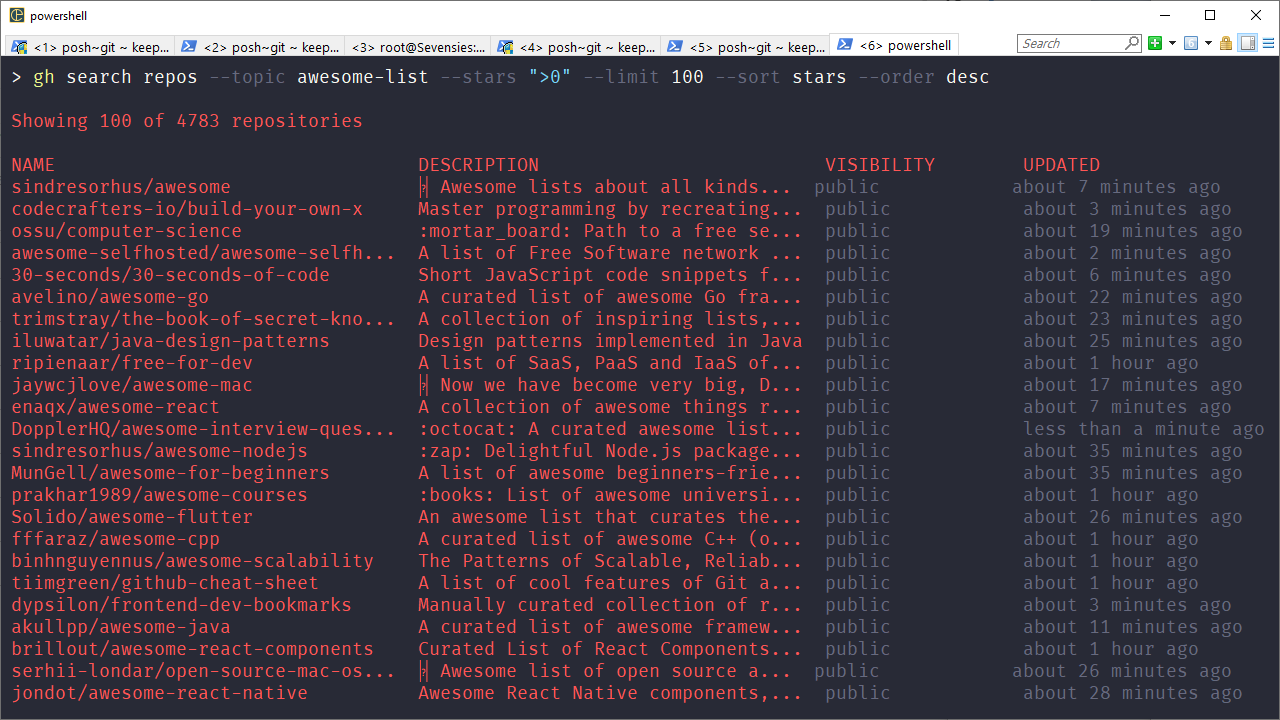Viewport: 1280px width, 720px height.
Task: Click the PowerShell icon on tab <6>
Action: 845,45
